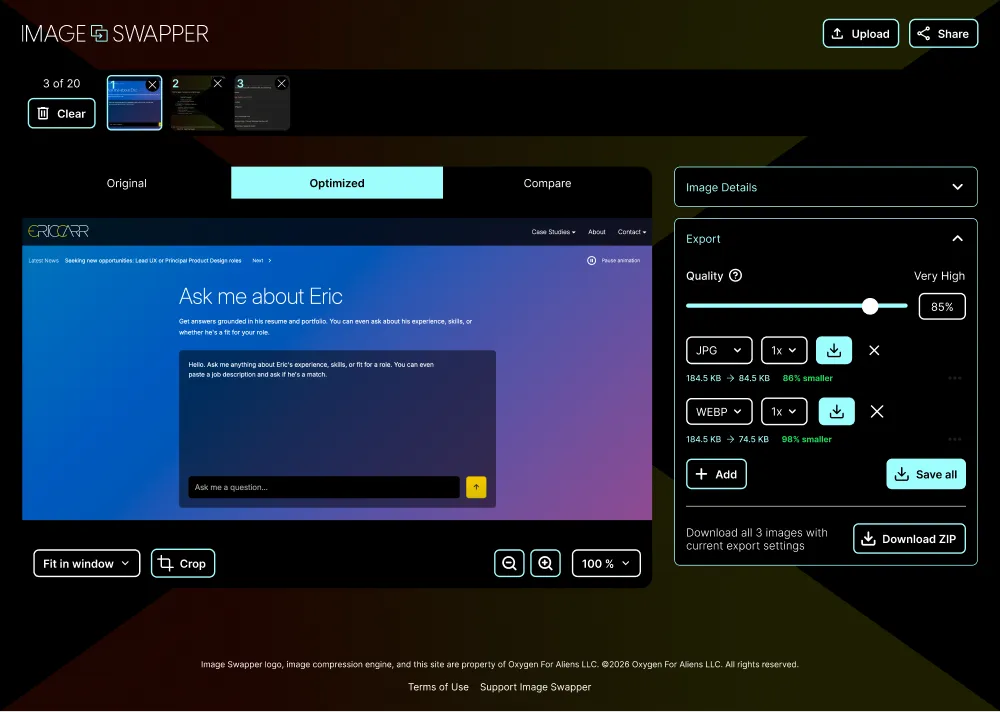Remove thumbnail 1 with its X
The image size is (1000, 712).
[x=152, y=84]
